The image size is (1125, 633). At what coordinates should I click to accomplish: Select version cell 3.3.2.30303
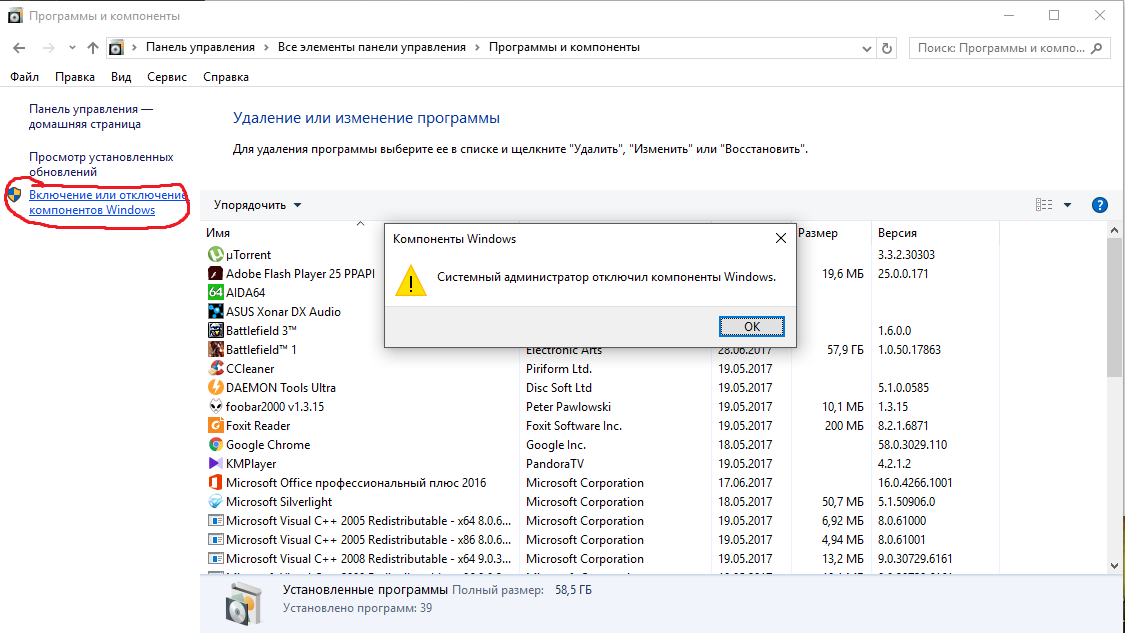click(x=906, y=255)
